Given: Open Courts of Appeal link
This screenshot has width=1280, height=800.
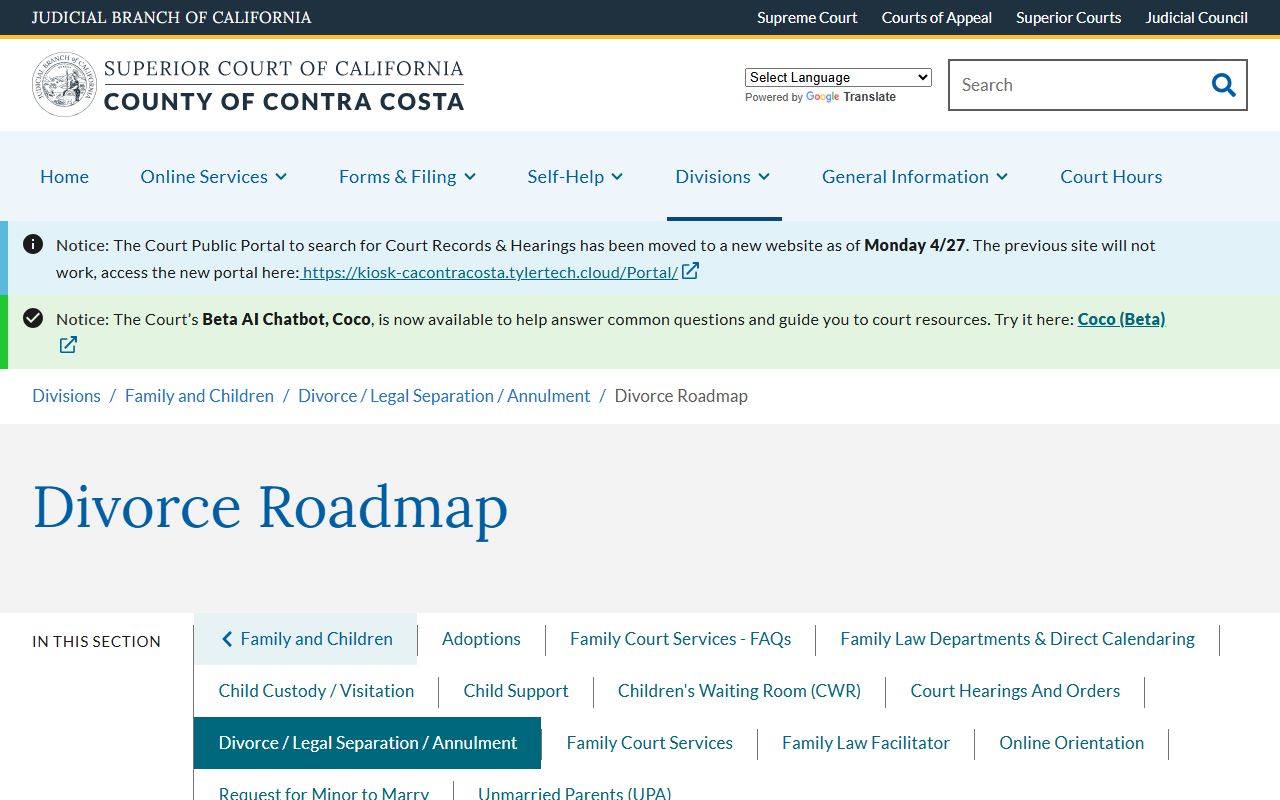Looking at the screenshot, I should click(937, 17).
